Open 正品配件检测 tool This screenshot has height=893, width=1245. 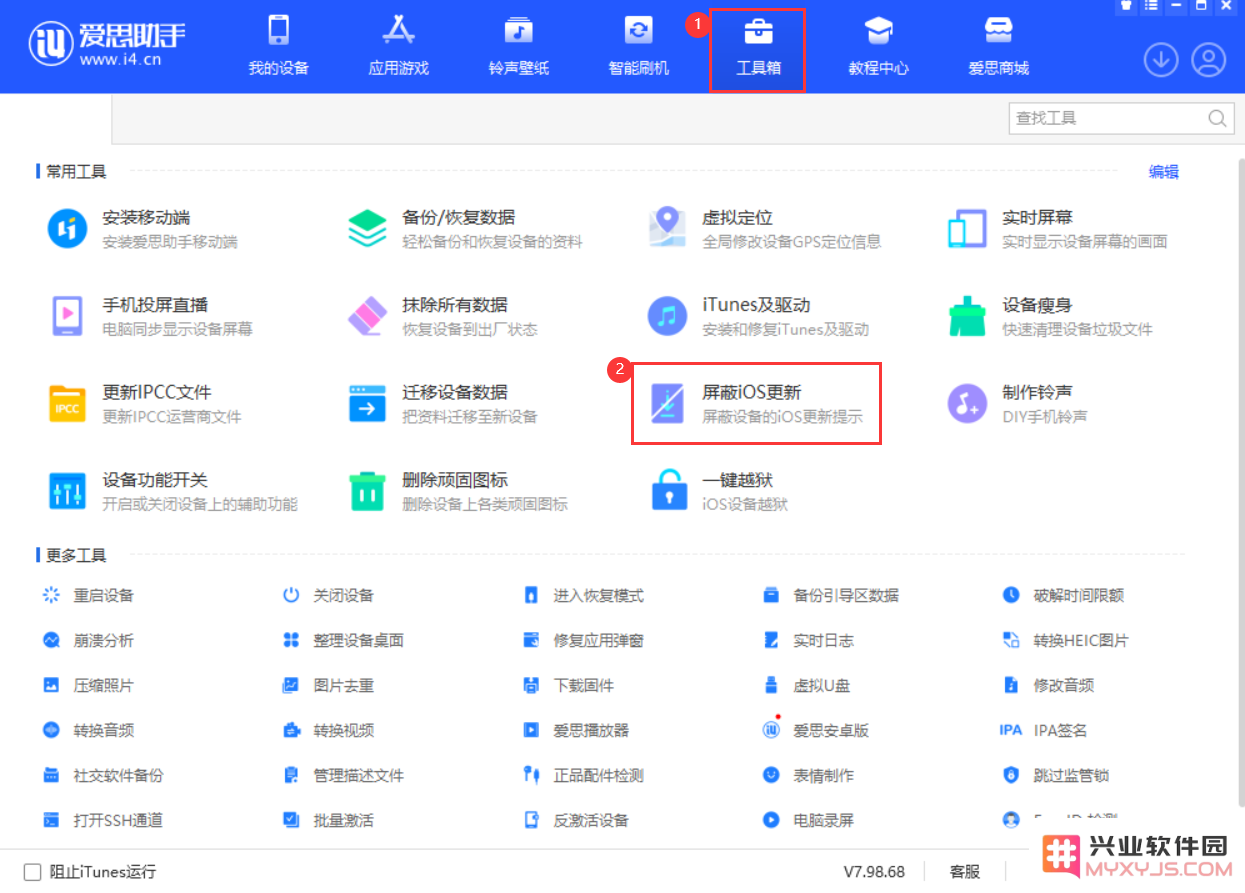coord(583,775)
